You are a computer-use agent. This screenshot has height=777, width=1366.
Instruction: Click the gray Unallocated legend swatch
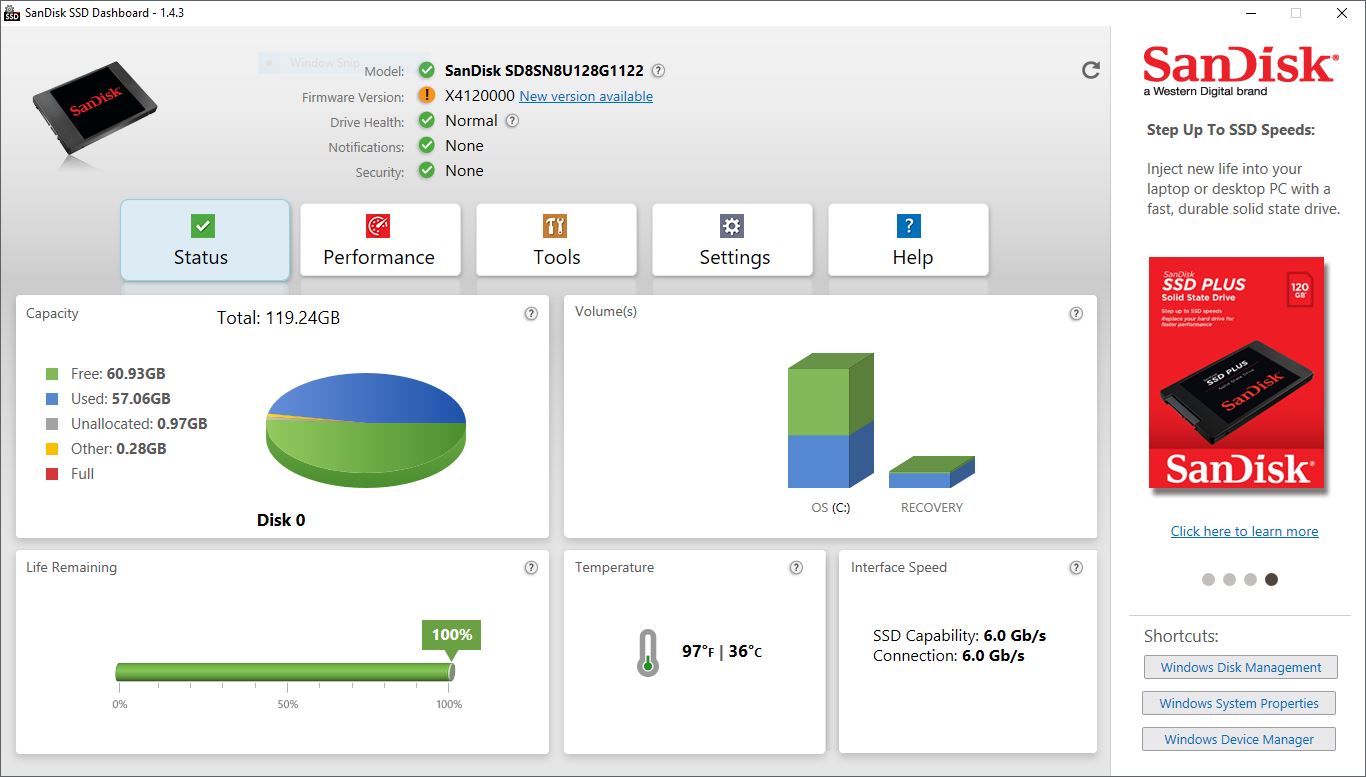pos(52,424)
